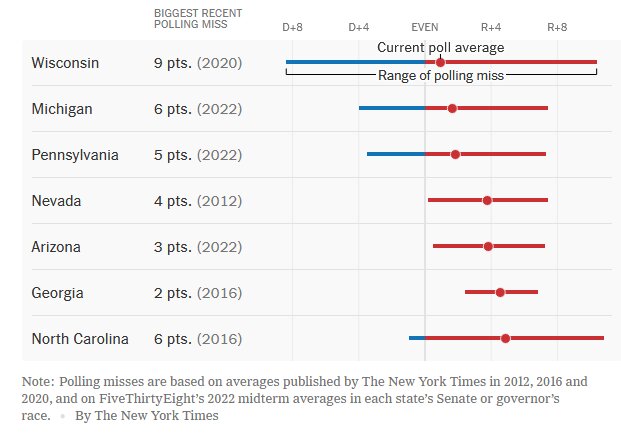Click Michigan's red poll average dot
621x436 pixels.
[452, 108]
